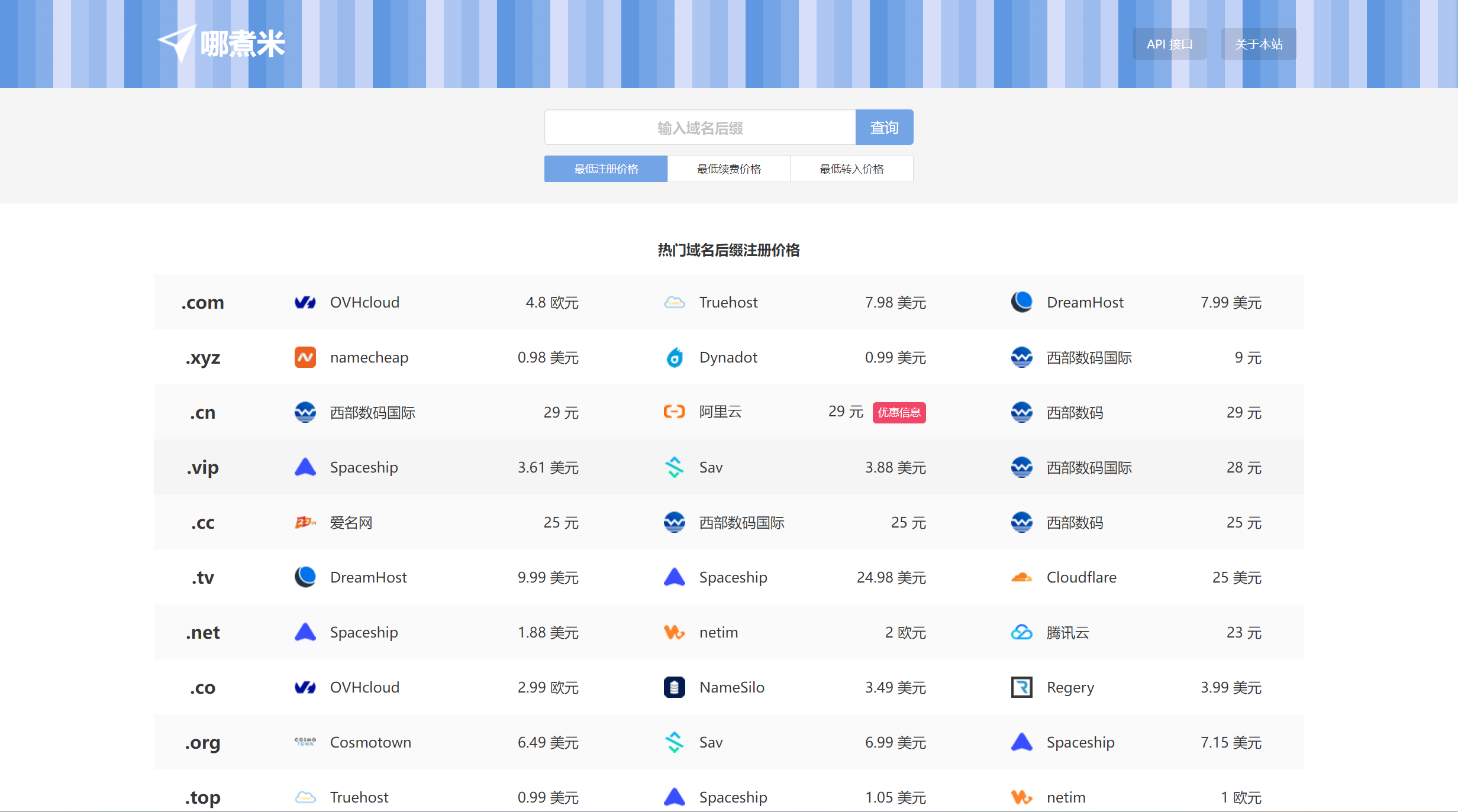The width and height of the screenshot is (1458, 812).
Task: Switch to the 最低续费价格 tab
Action: [x=728, y=169]
